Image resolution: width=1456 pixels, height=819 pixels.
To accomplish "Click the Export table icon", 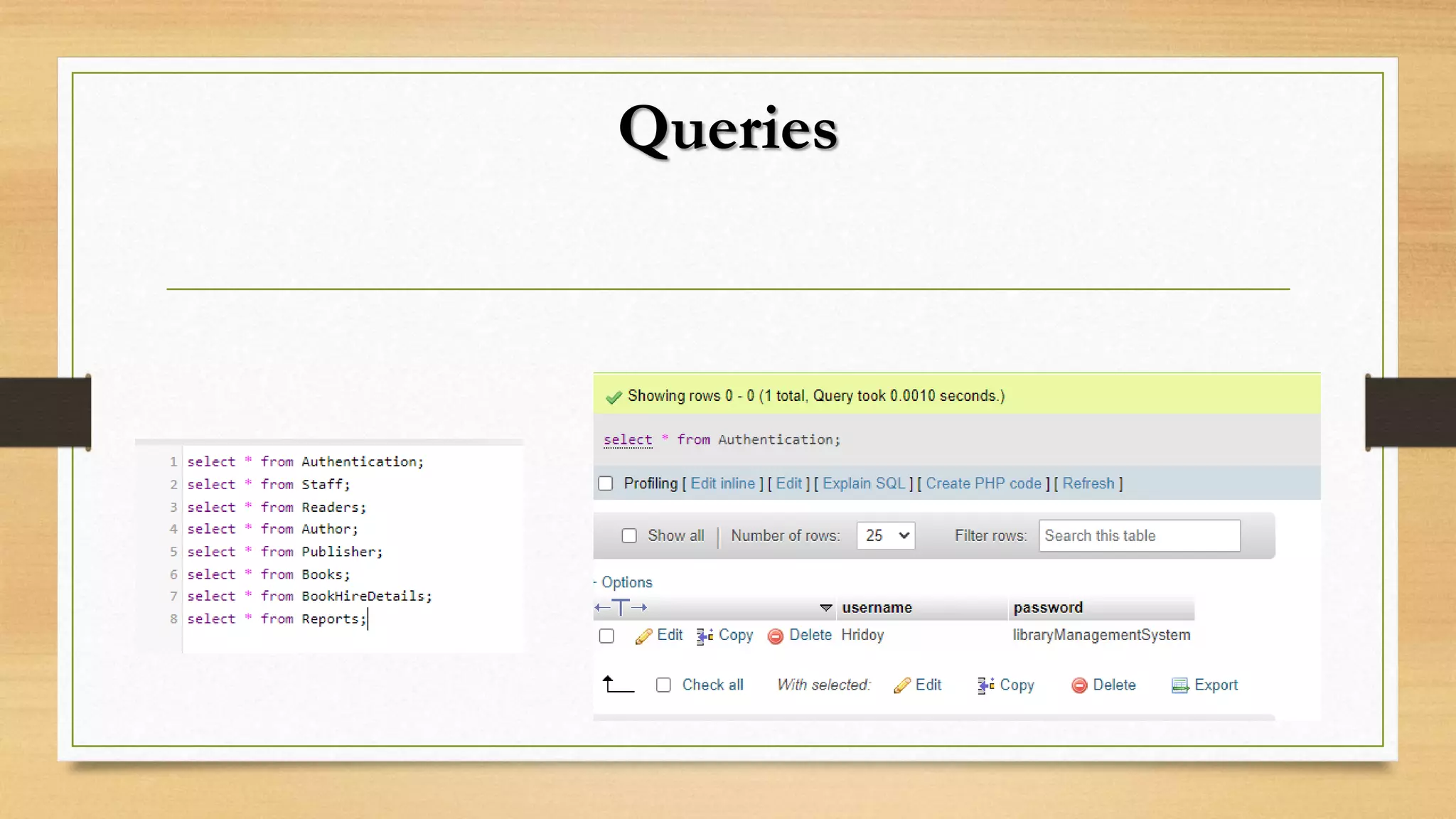I will click(1180, 685).
